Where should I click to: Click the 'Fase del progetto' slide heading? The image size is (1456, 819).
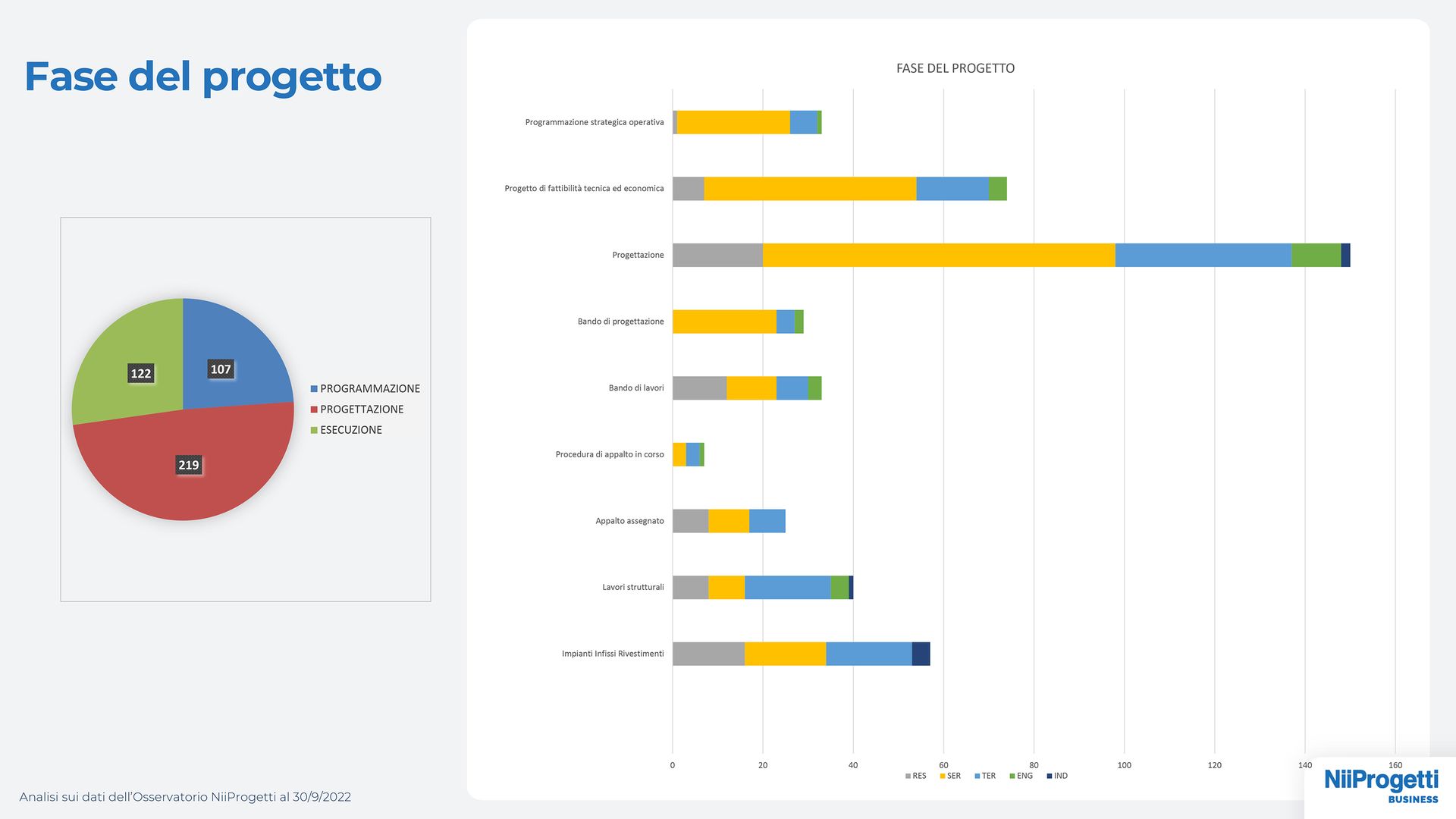[202, 77]
